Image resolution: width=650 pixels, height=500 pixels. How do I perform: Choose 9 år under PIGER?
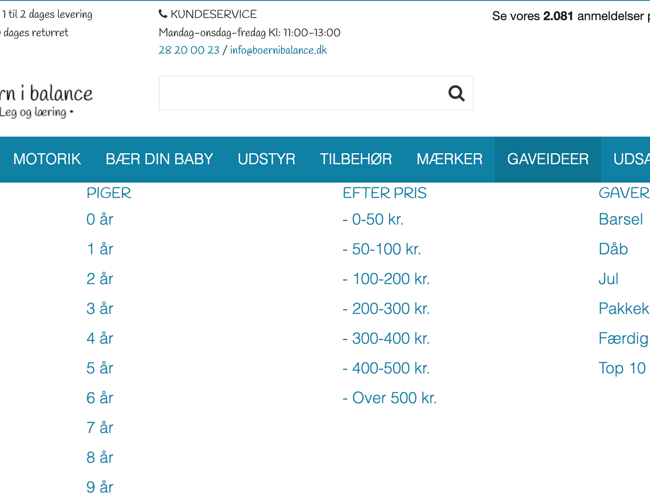coord(99,487)
